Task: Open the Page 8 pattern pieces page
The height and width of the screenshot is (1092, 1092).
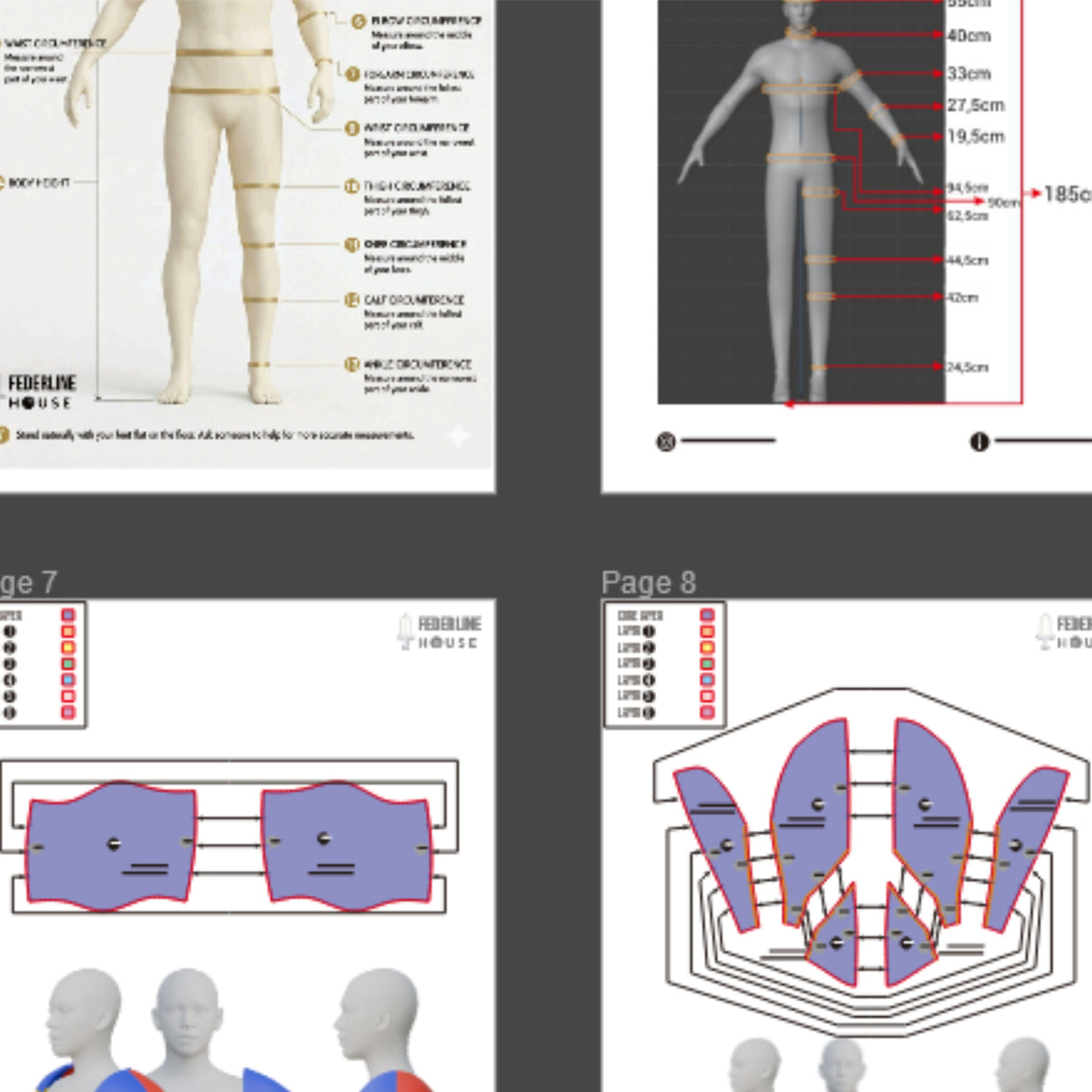Action: click(x=847, y=846)
